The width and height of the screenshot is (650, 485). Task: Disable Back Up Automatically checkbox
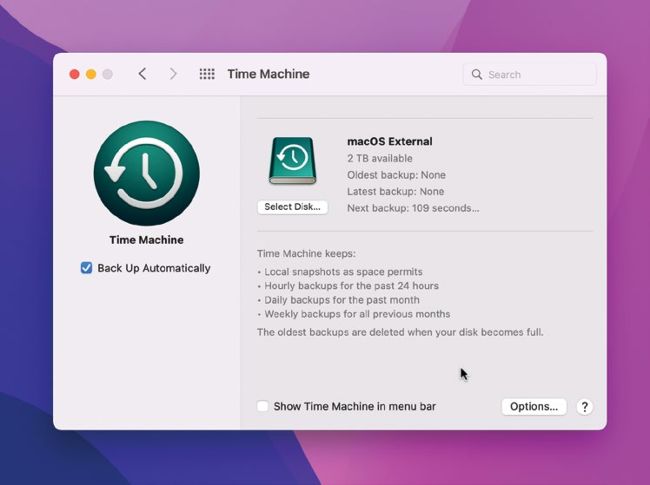pos(87,268)
